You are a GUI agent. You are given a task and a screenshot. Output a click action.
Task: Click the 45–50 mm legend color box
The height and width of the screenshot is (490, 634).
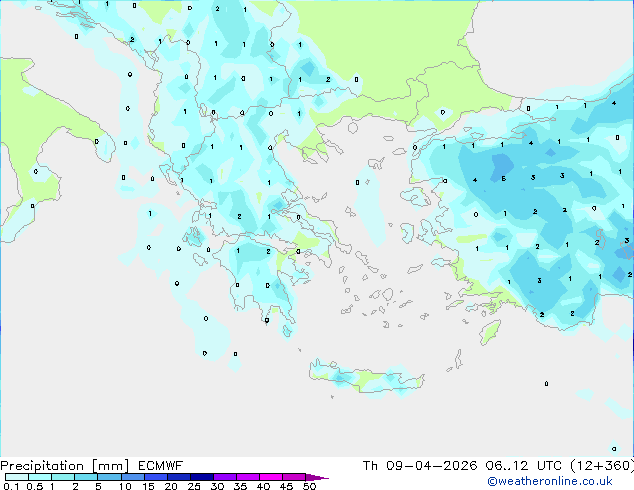tap(294, 477)
